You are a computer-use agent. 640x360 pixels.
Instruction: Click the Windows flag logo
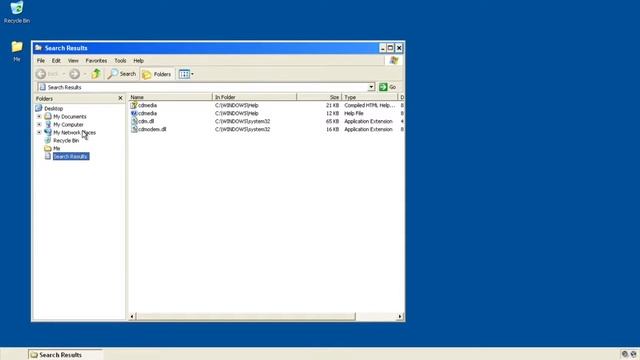[x=394, y=60]
